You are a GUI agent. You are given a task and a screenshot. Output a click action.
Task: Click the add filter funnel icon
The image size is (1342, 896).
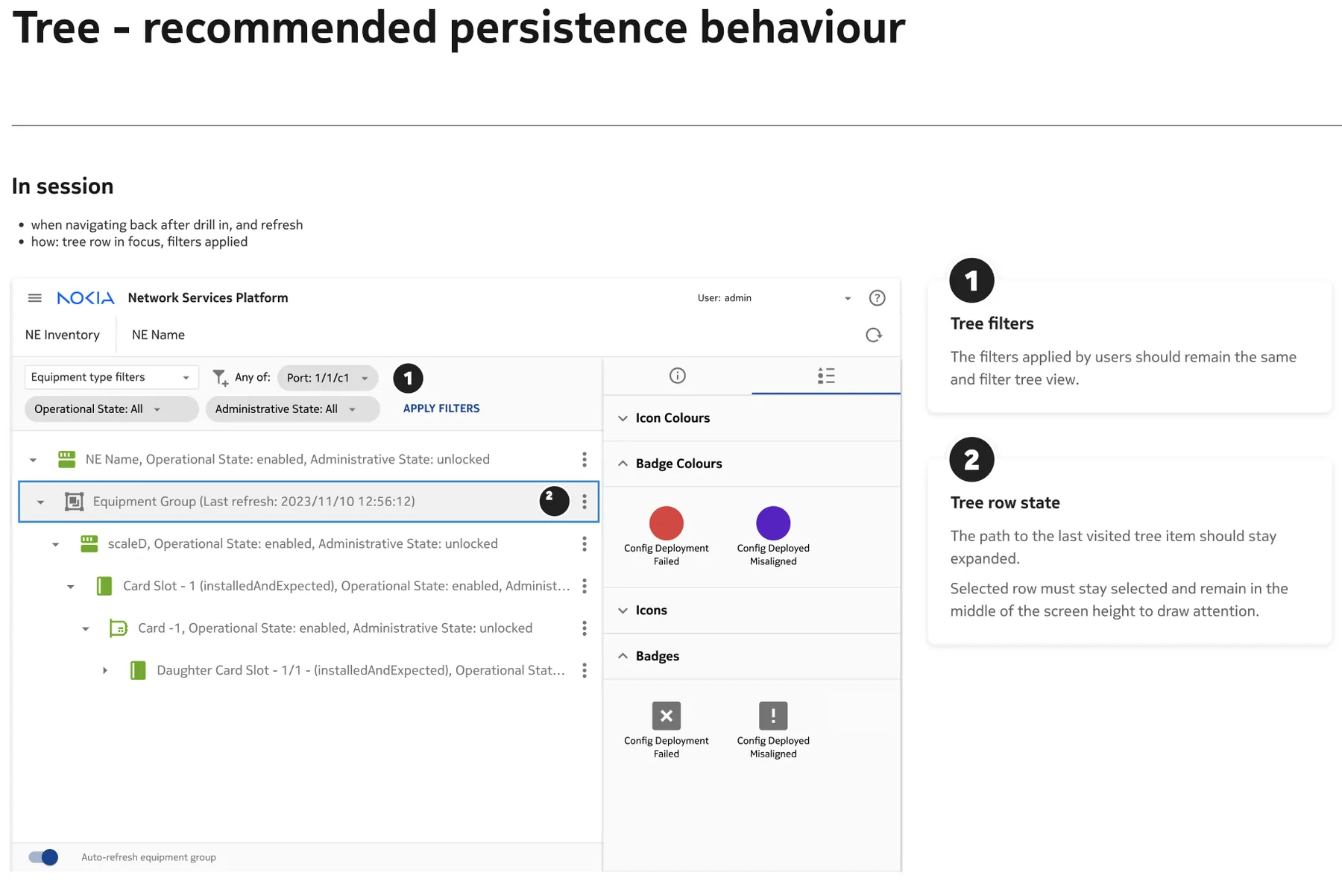click(x=220, y=378)
